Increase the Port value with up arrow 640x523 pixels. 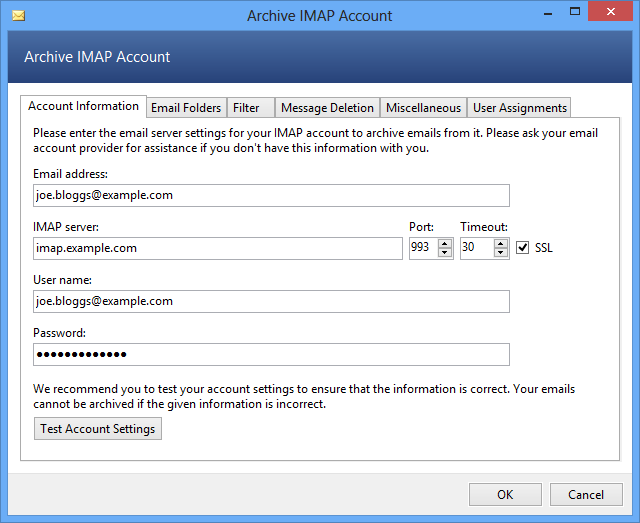[x=445, y=243]
